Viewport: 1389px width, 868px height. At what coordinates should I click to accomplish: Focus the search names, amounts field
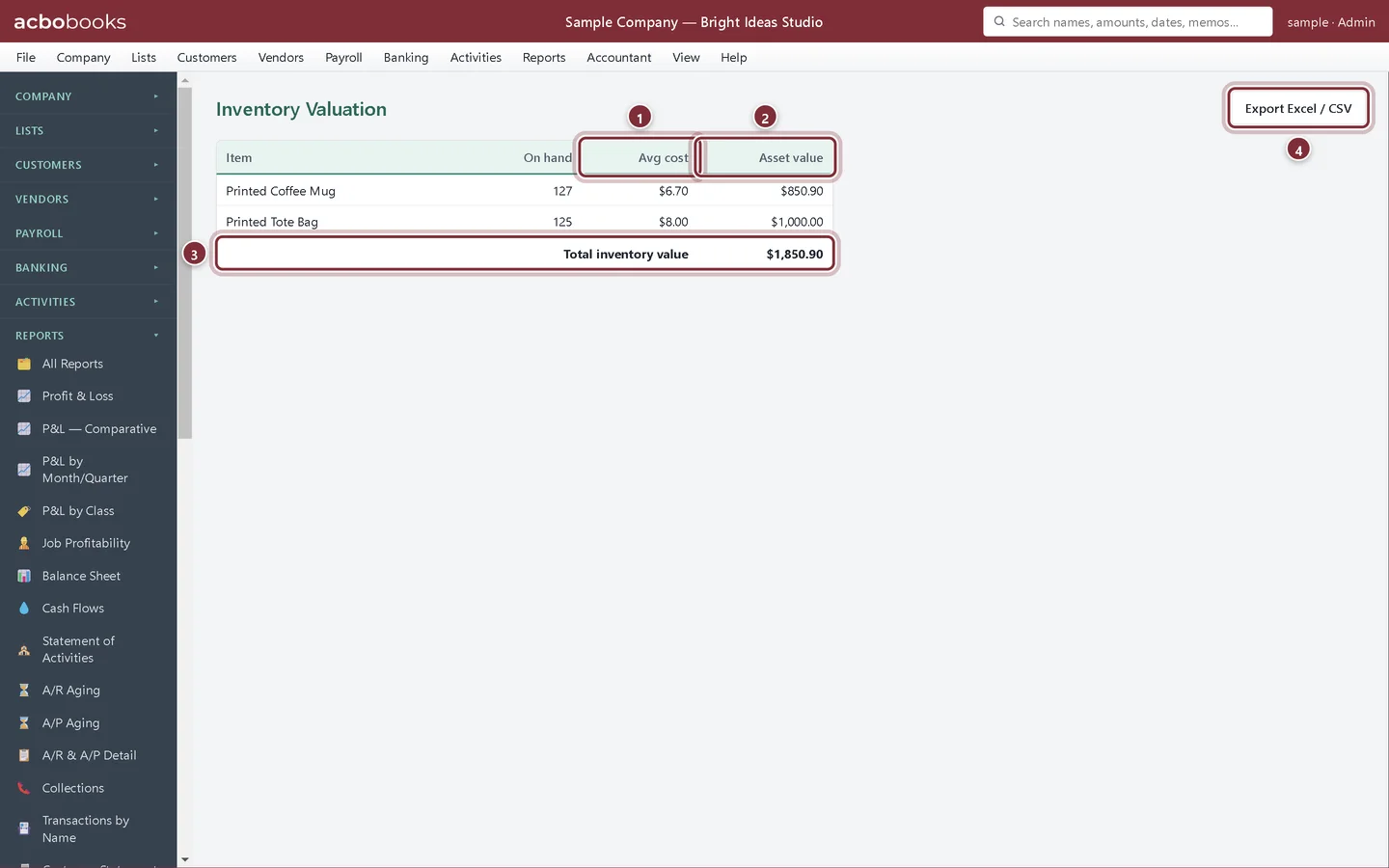pos(1128,21)
